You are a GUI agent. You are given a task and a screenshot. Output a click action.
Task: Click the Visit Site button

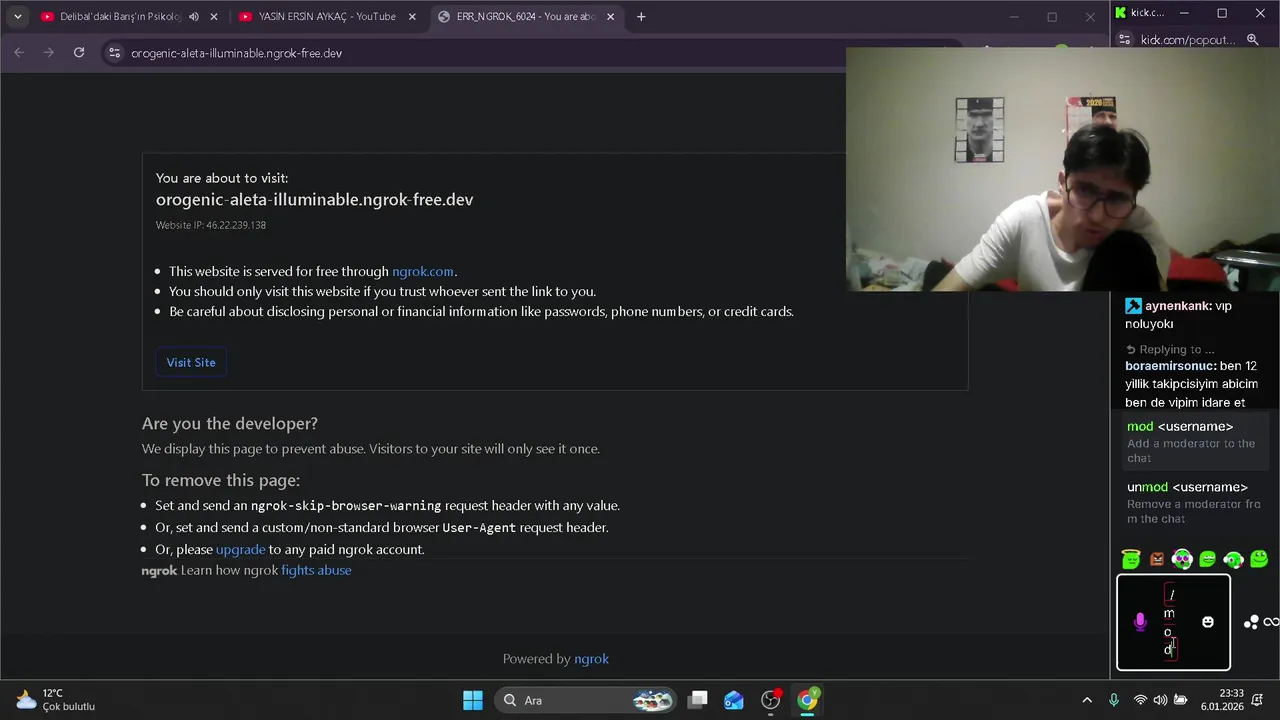pyautogui.click(x=191, y=362)
